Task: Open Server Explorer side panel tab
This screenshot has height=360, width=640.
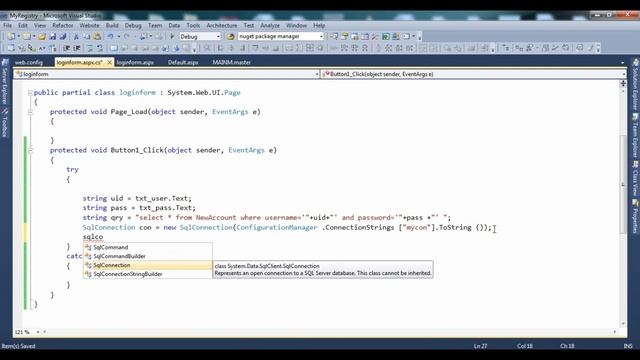Action: pyautogui.click(x=5, y=82)
